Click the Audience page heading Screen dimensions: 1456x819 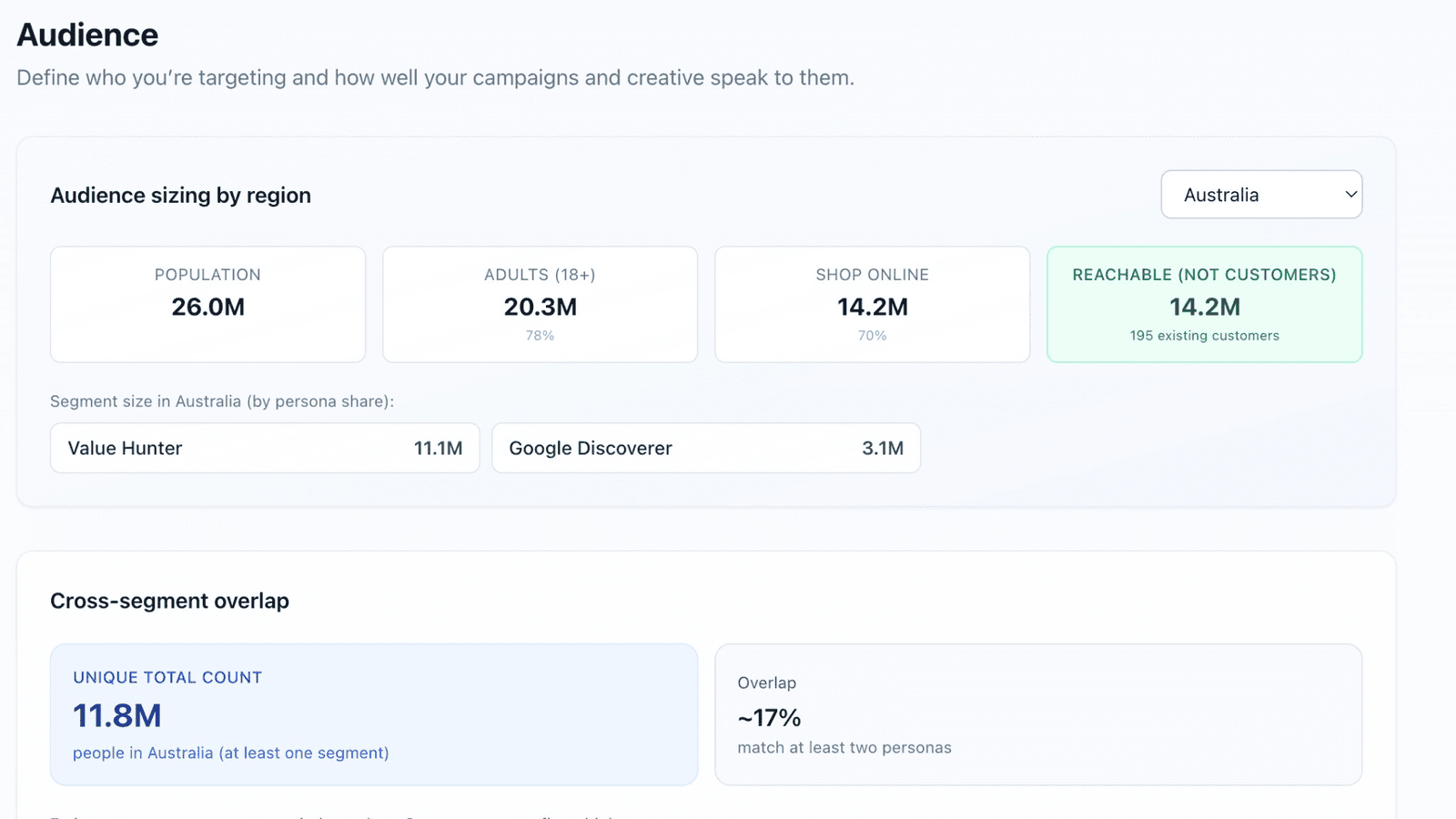[x=87, y=35]
